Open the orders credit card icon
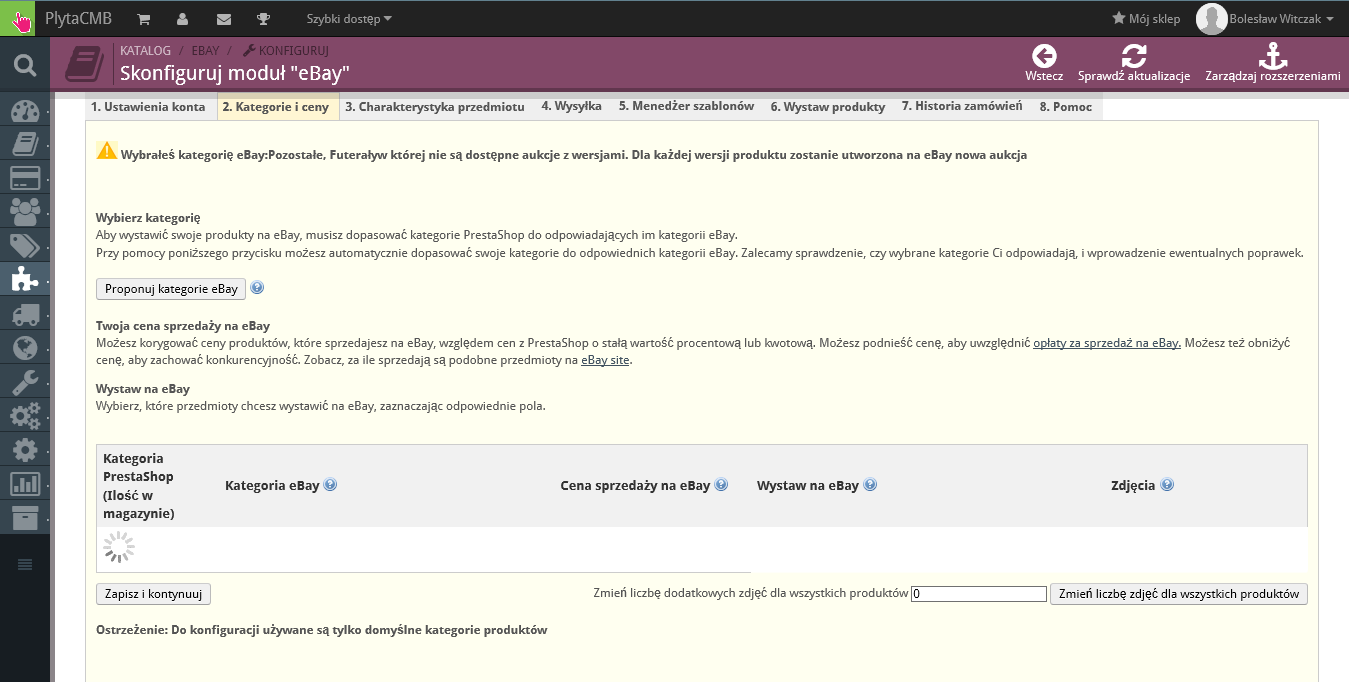The width and height of the screenshot is (1349, 682). point(24,178)
